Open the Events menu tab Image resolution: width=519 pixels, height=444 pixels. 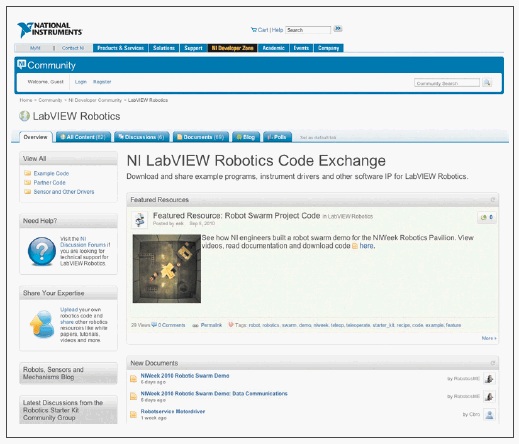point(301,48)
